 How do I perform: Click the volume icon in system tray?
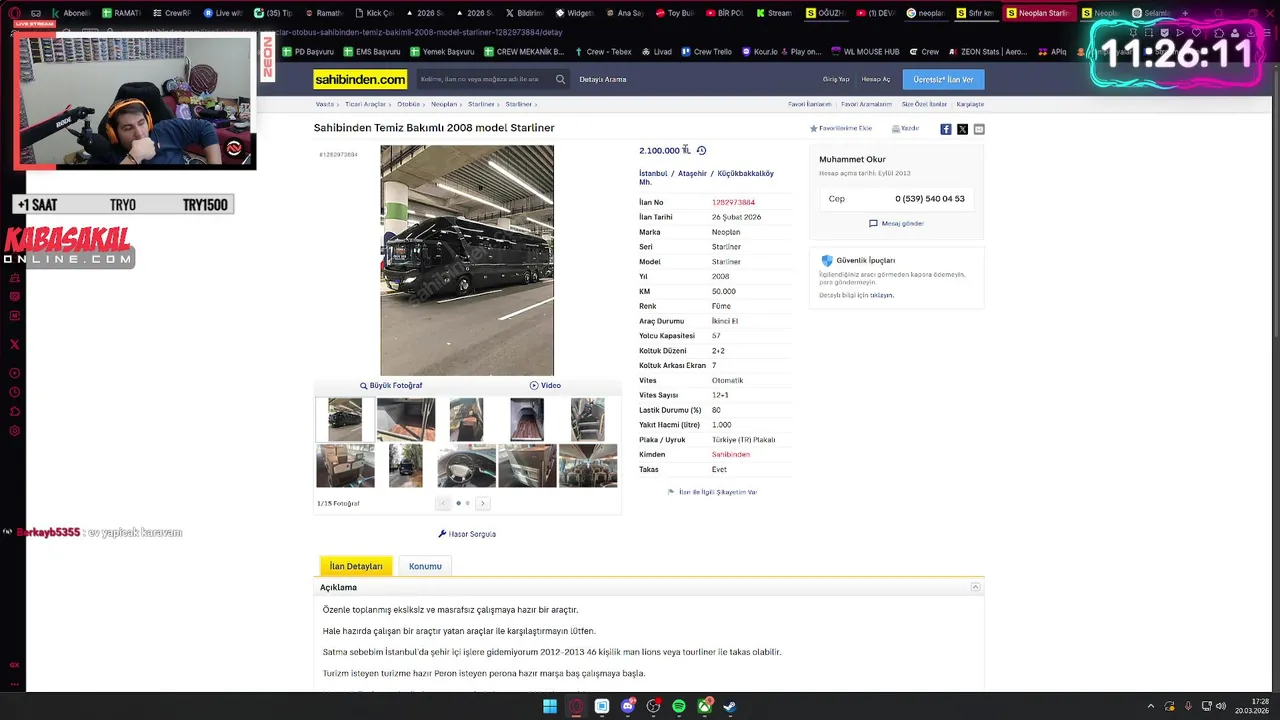click(1220, 706)
